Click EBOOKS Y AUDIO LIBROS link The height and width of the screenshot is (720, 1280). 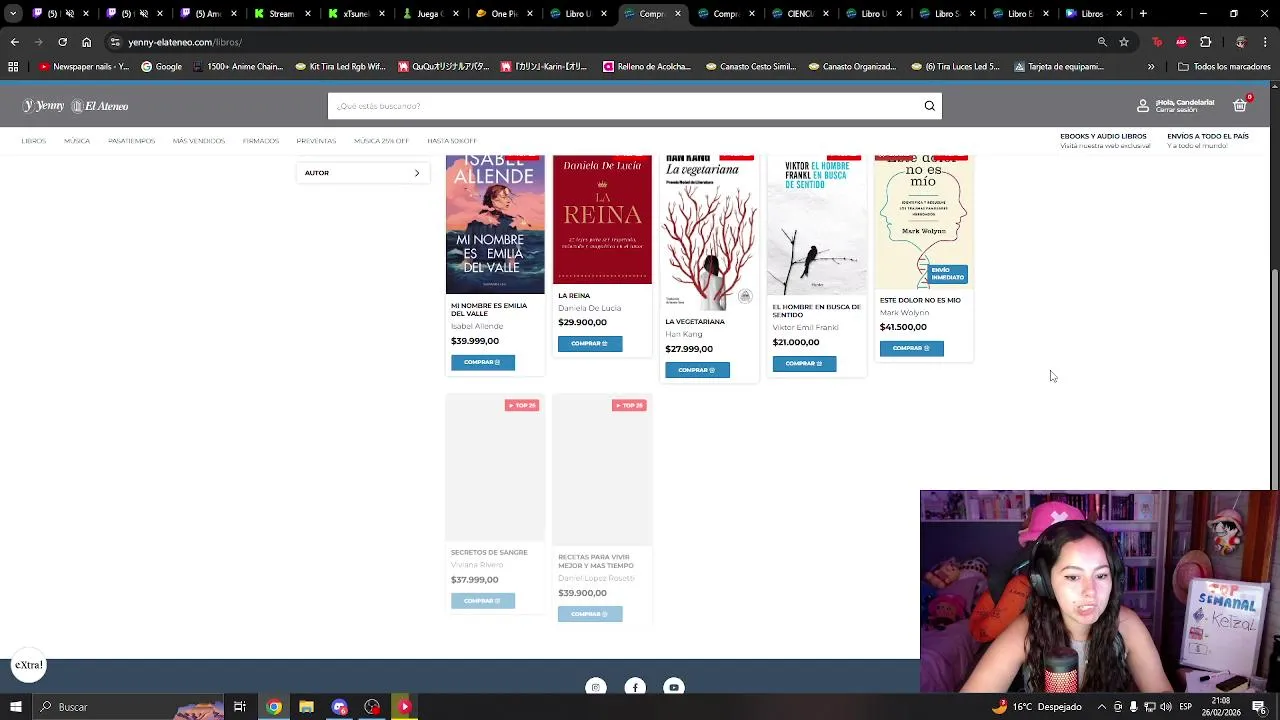(x=1103, y=136)
